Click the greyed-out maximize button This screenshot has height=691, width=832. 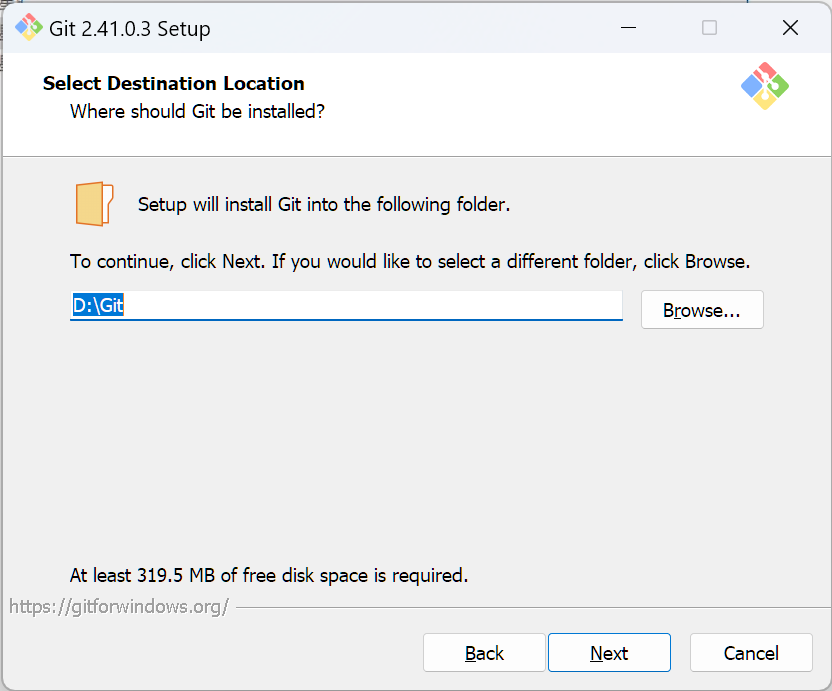[709, 28]
